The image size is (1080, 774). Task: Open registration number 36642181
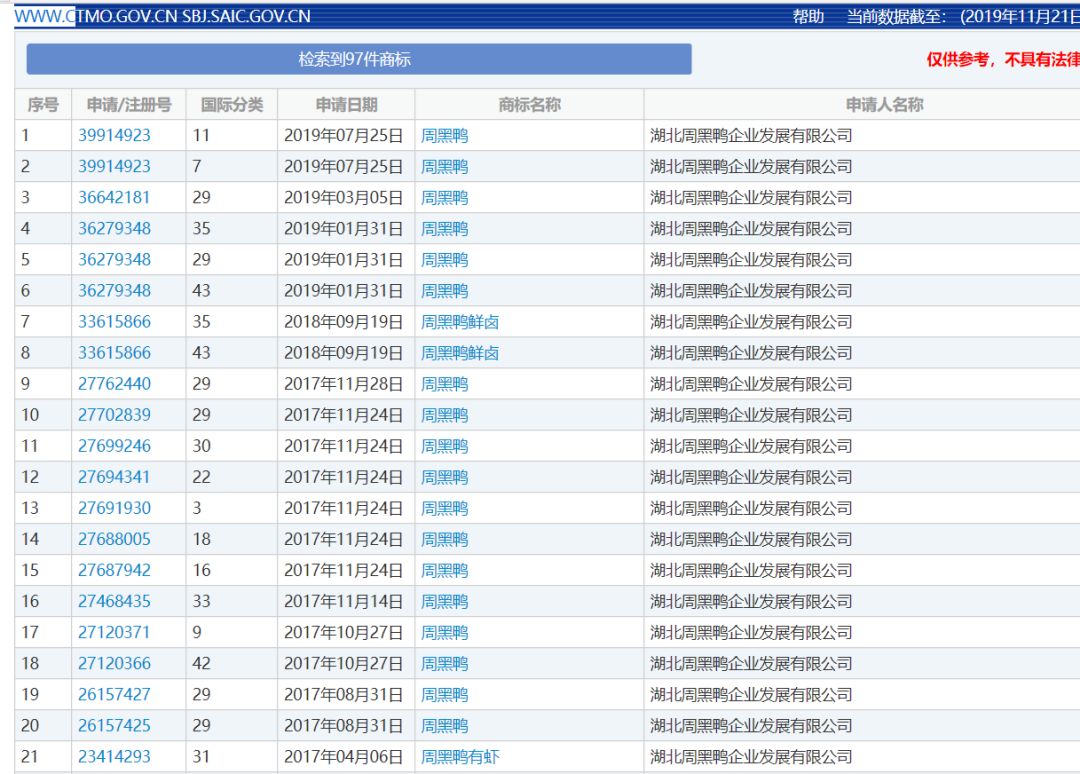click(x=114, y=198)
